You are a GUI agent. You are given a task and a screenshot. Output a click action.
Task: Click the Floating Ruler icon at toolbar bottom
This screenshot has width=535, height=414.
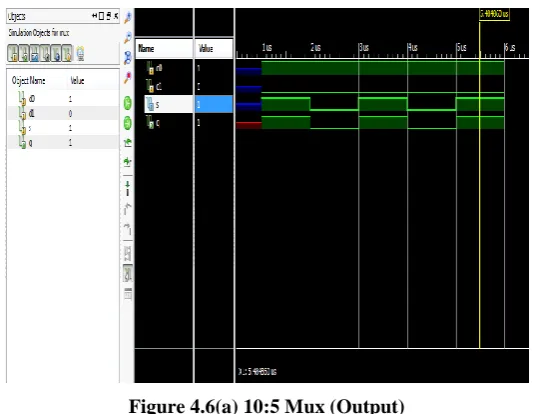point(128,294)
